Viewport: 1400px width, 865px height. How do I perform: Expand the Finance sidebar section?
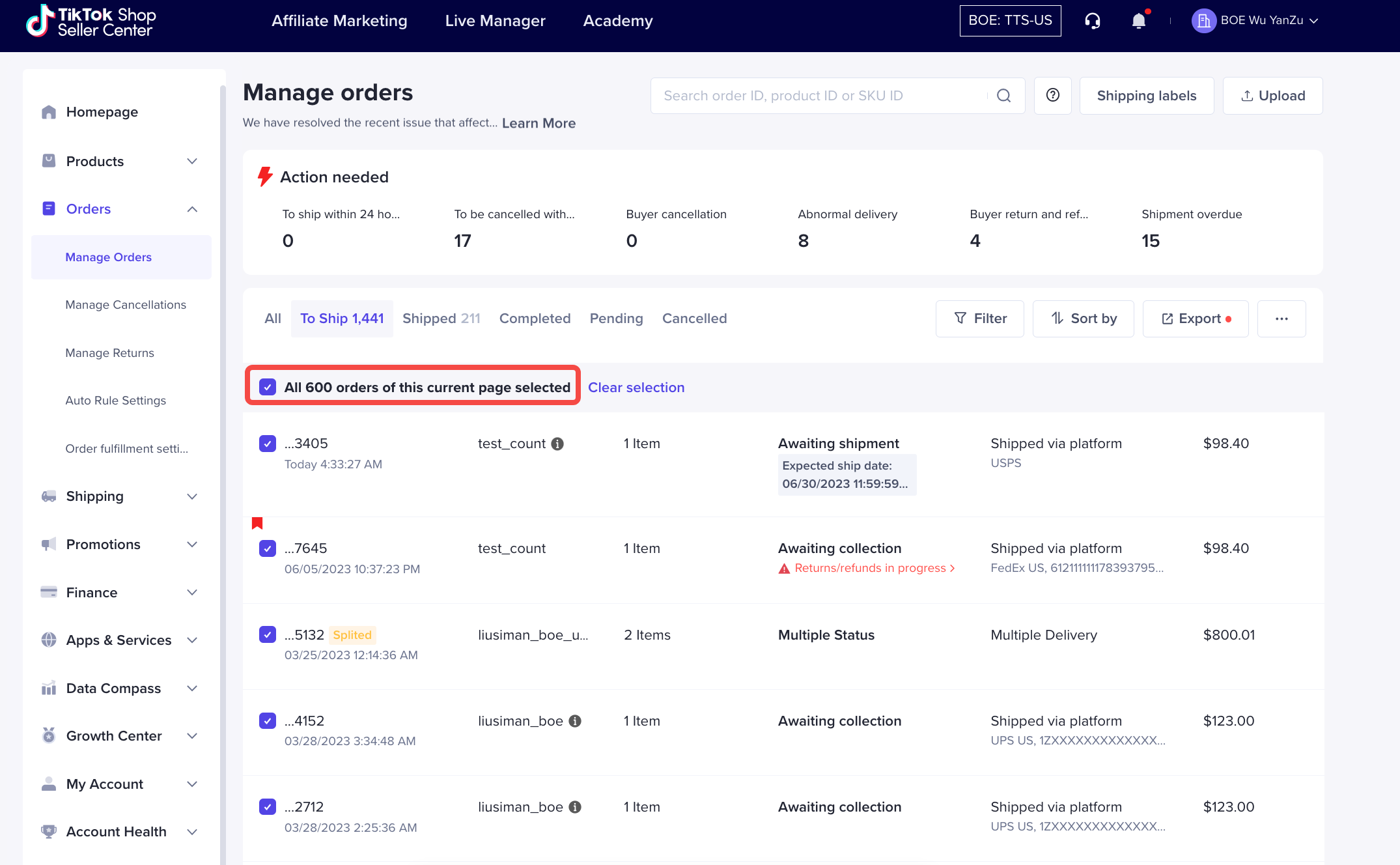[192, 593]
